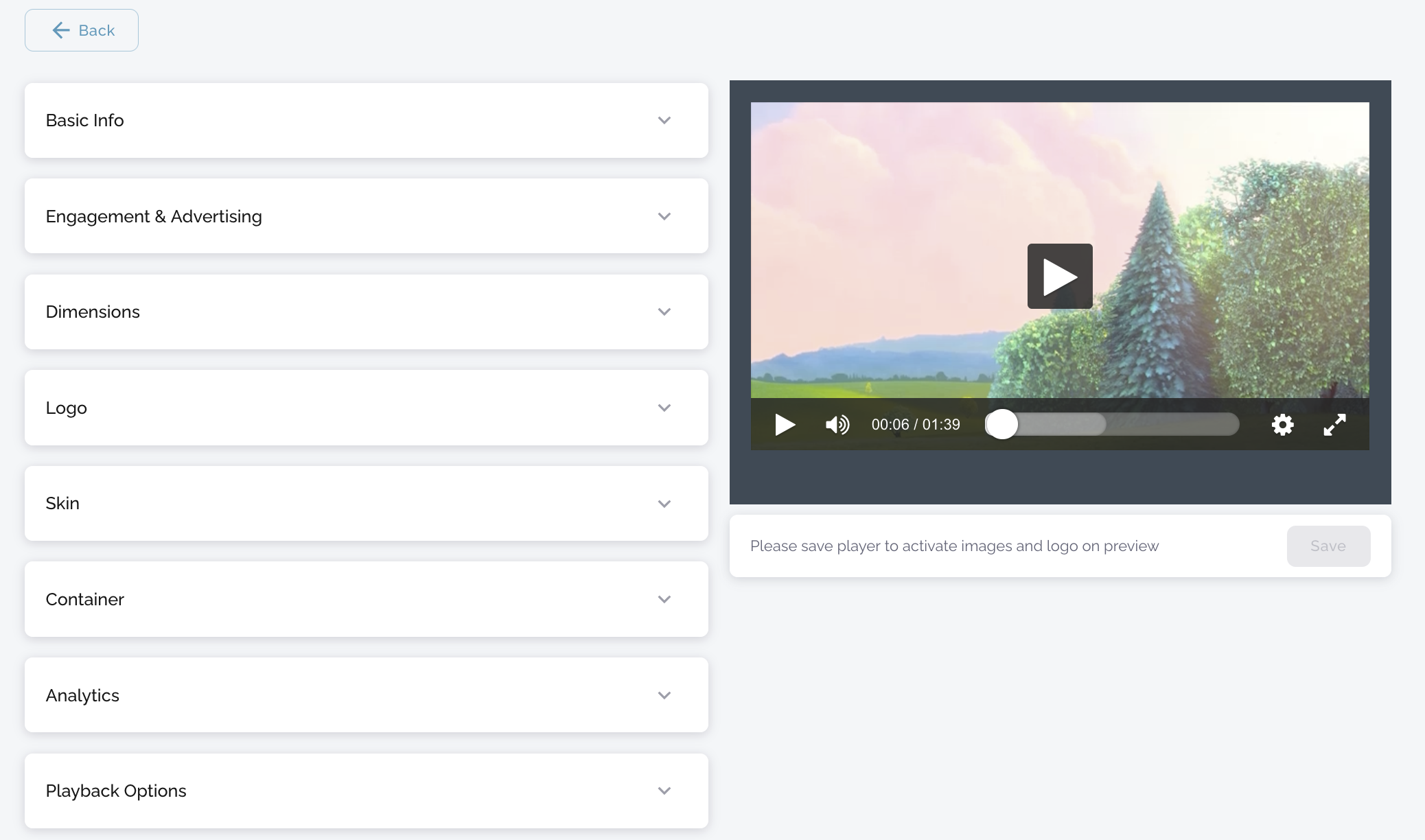1425x840 pixels.
Task: Expand the Engagement & Advertising chevron
Action: pyautogui.click(x=664, y=216)
